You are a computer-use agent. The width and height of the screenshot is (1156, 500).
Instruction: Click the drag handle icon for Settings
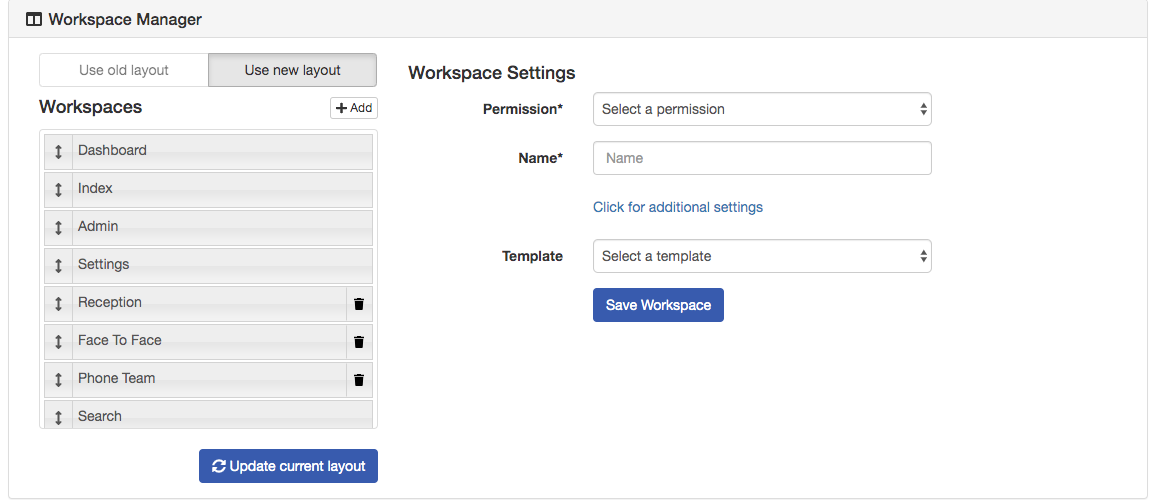click(x=58, y=265)
